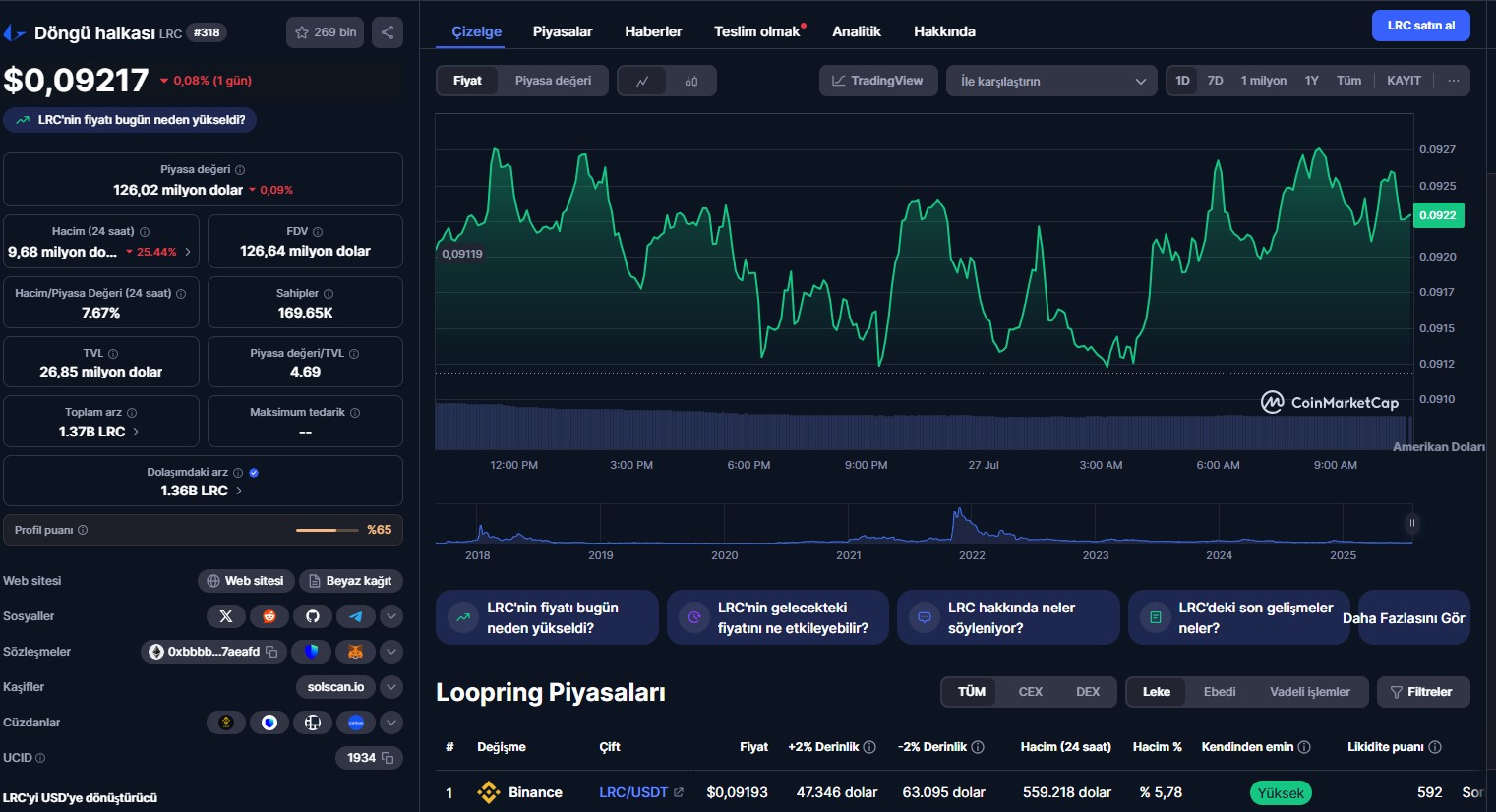The image size is (1496, 812).
Task: Click the Profil puanı %65 progress bar
Action: 328,530
